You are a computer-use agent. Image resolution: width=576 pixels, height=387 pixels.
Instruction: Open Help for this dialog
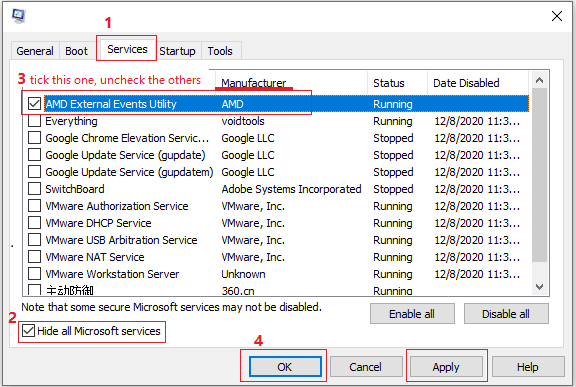tap(528, 367)
